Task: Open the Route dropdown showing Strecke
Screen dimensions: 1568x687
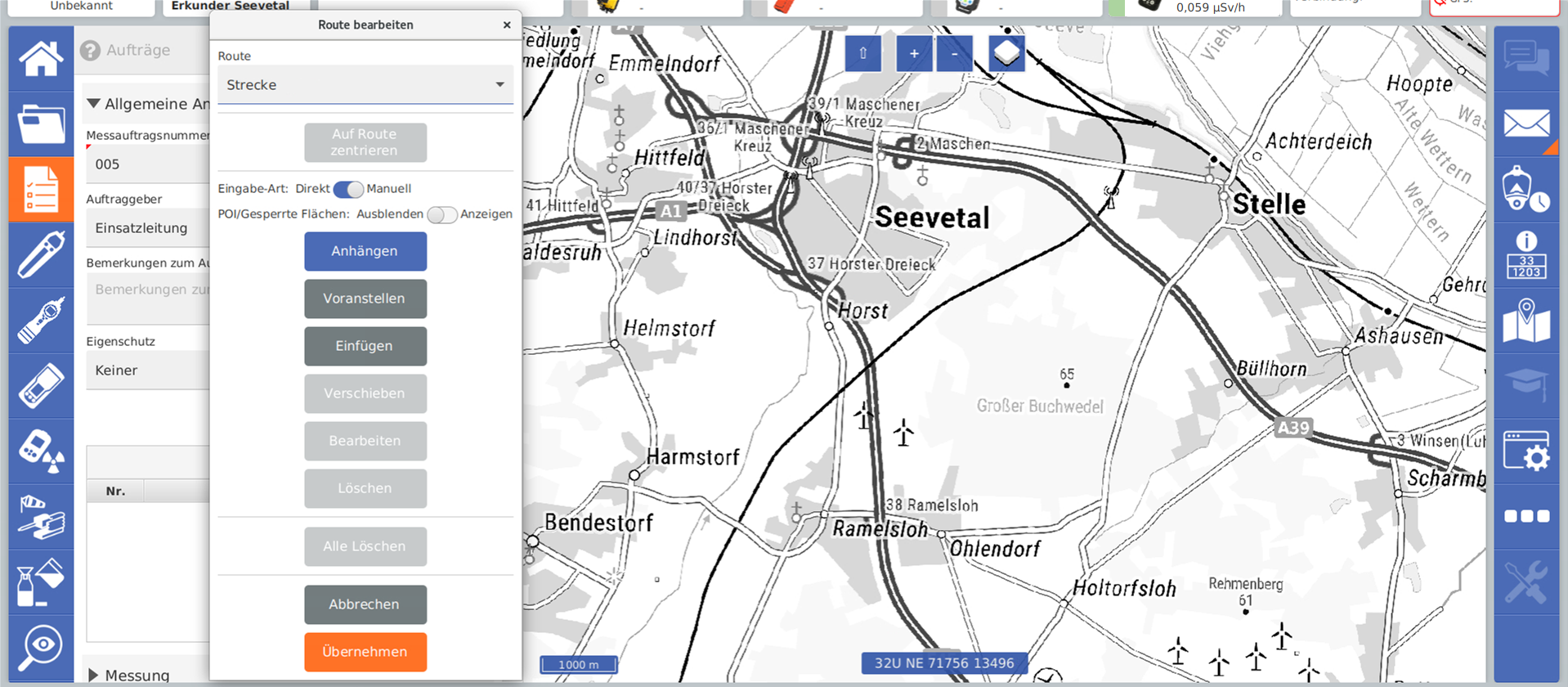Action: tap(365, 85)
